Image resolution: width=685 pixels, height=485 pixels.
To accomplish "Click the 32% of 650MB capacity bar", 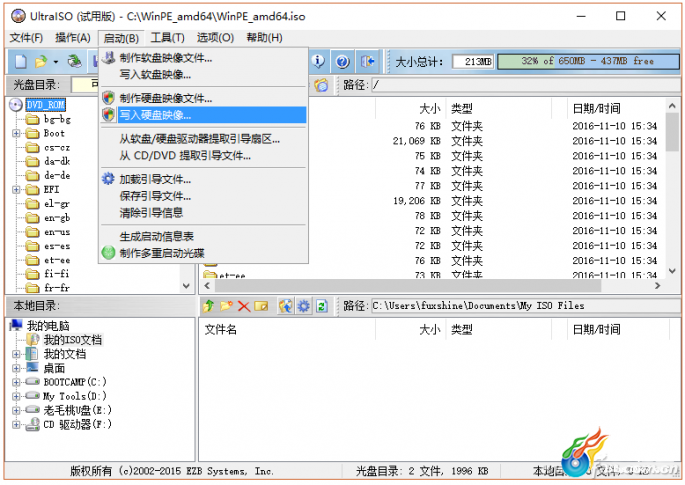I will coord(588,61).
